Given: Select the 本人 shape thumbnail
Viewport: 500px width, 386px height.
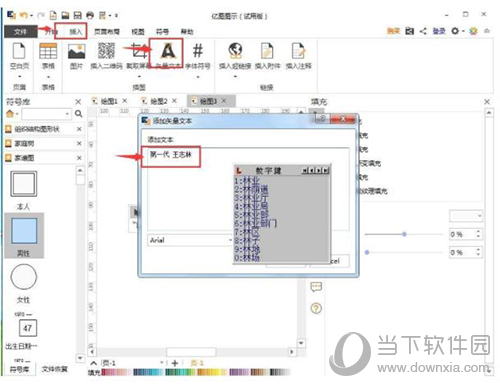Looking at the screenshot, I should [24, 184].
